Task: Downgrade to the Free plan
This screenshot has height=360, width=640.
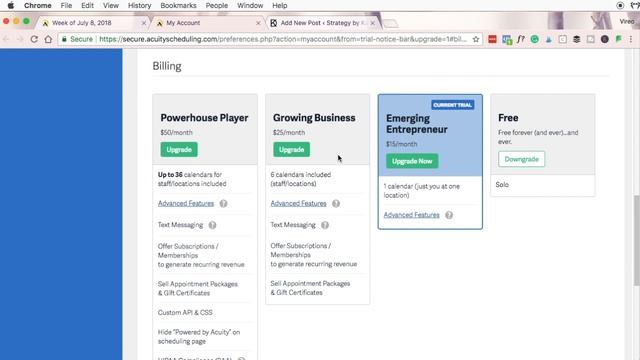Action: point(521,159)
